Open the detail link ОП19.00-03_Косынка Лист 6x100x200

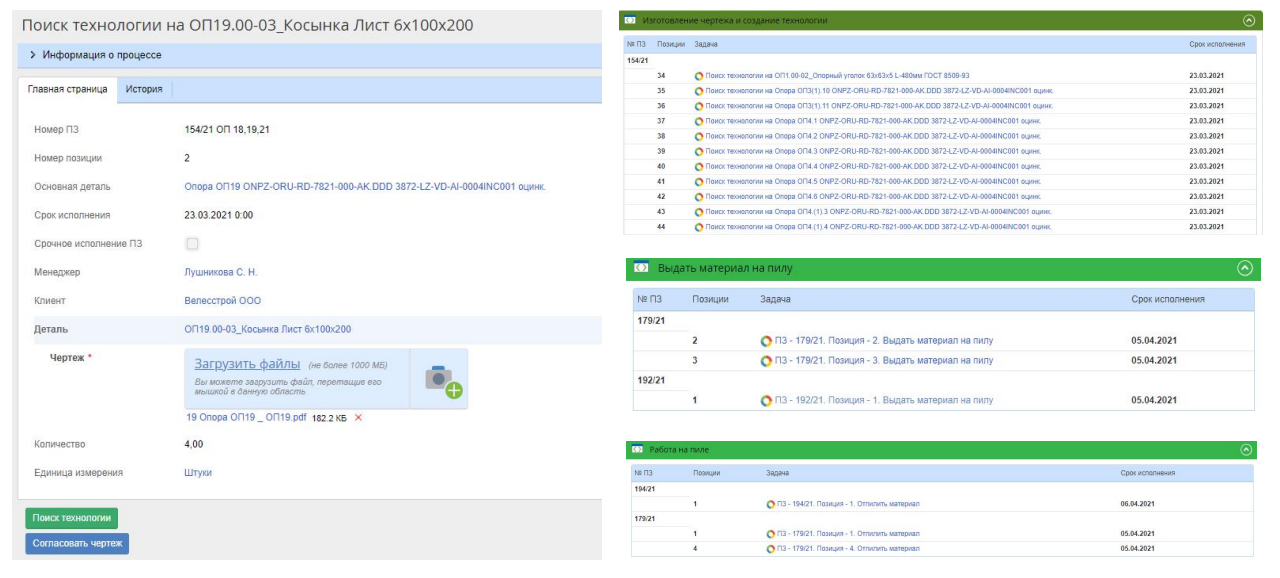[268, 330]
